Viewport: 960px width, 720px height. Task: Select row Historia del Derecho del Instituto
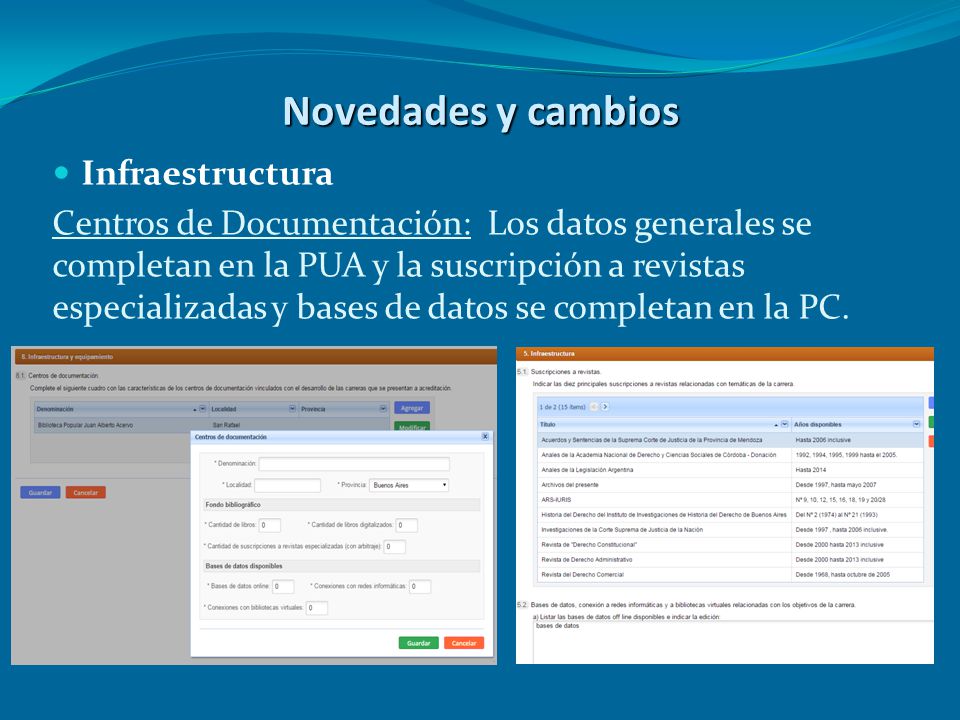pos(730,515)
